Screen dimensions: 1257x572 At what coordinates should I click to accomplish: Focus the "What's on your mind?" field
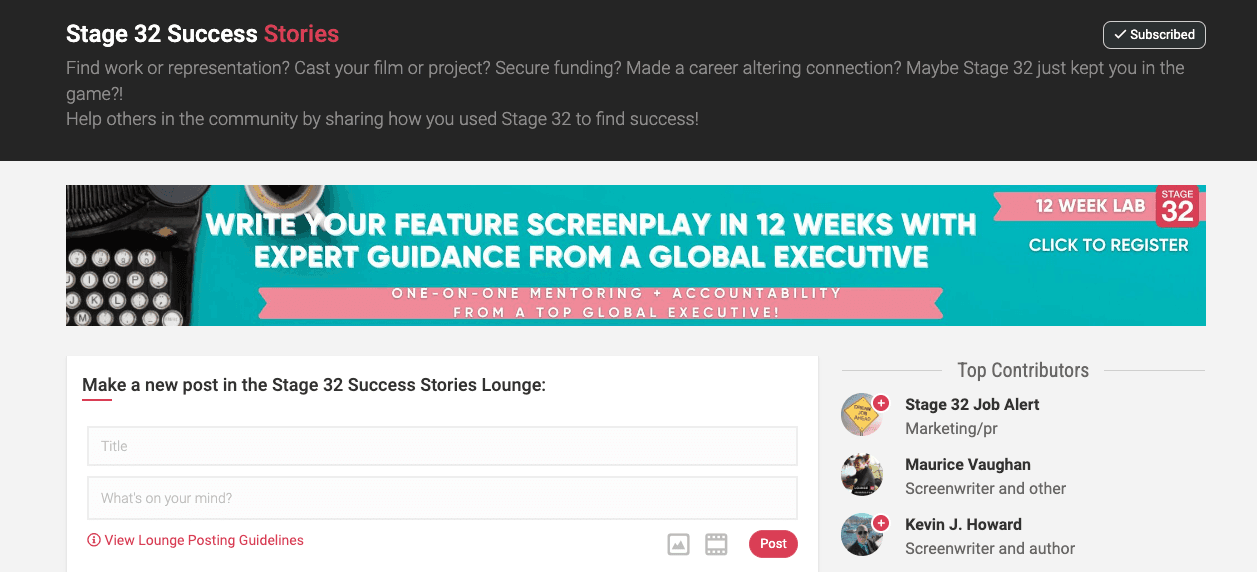pyautogui.click(x=442, y=498)
